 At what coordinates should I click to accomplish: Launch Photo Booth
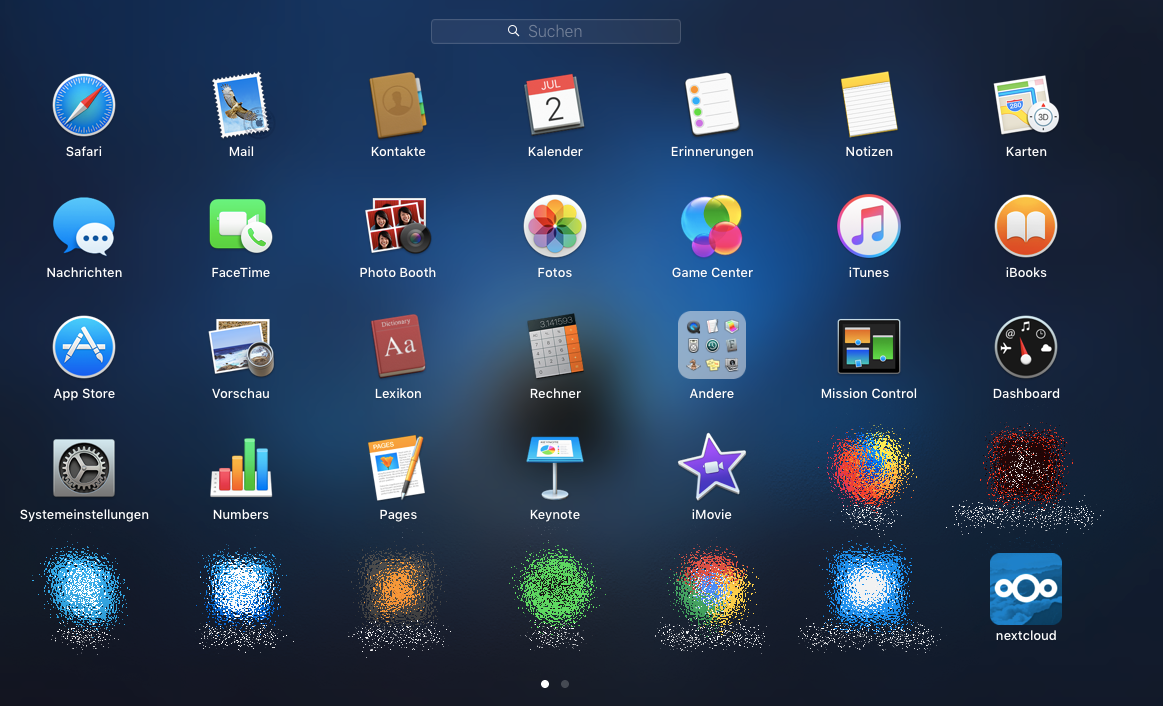(x=398, y=226)
